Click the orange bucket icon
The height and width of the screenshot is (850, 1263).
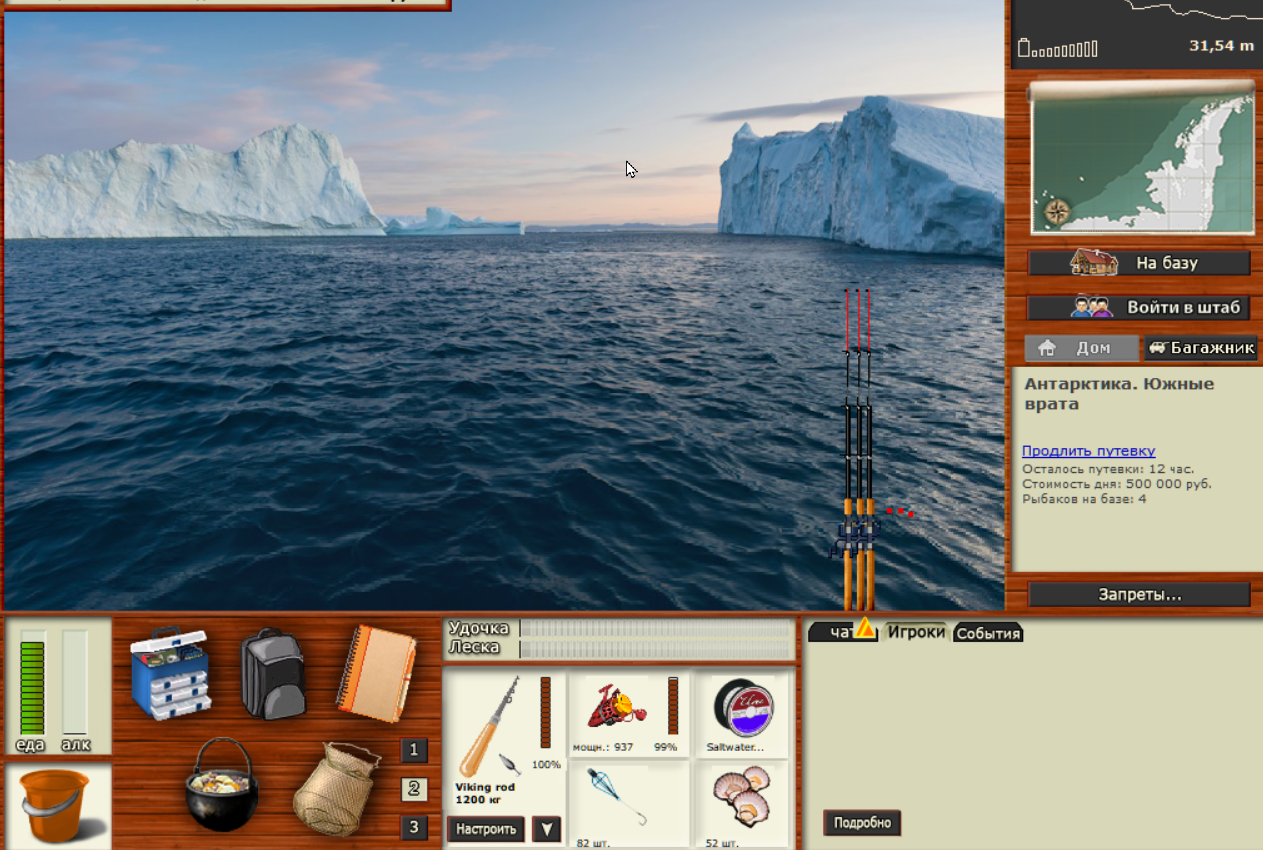pos(59,806)
